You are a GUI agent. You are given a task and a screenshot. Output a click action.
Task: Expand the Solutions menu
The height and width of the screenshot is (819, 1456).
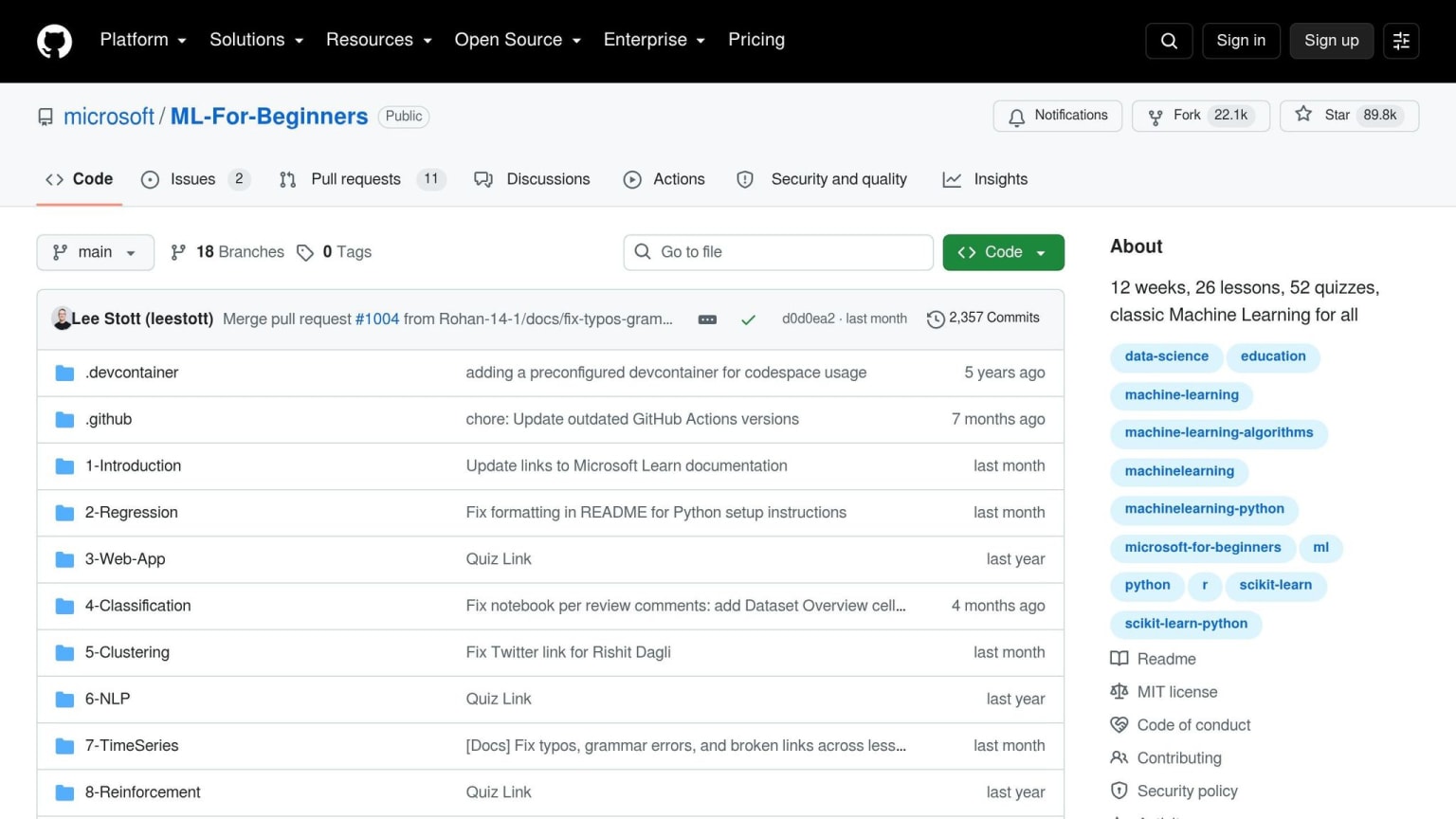257,40
